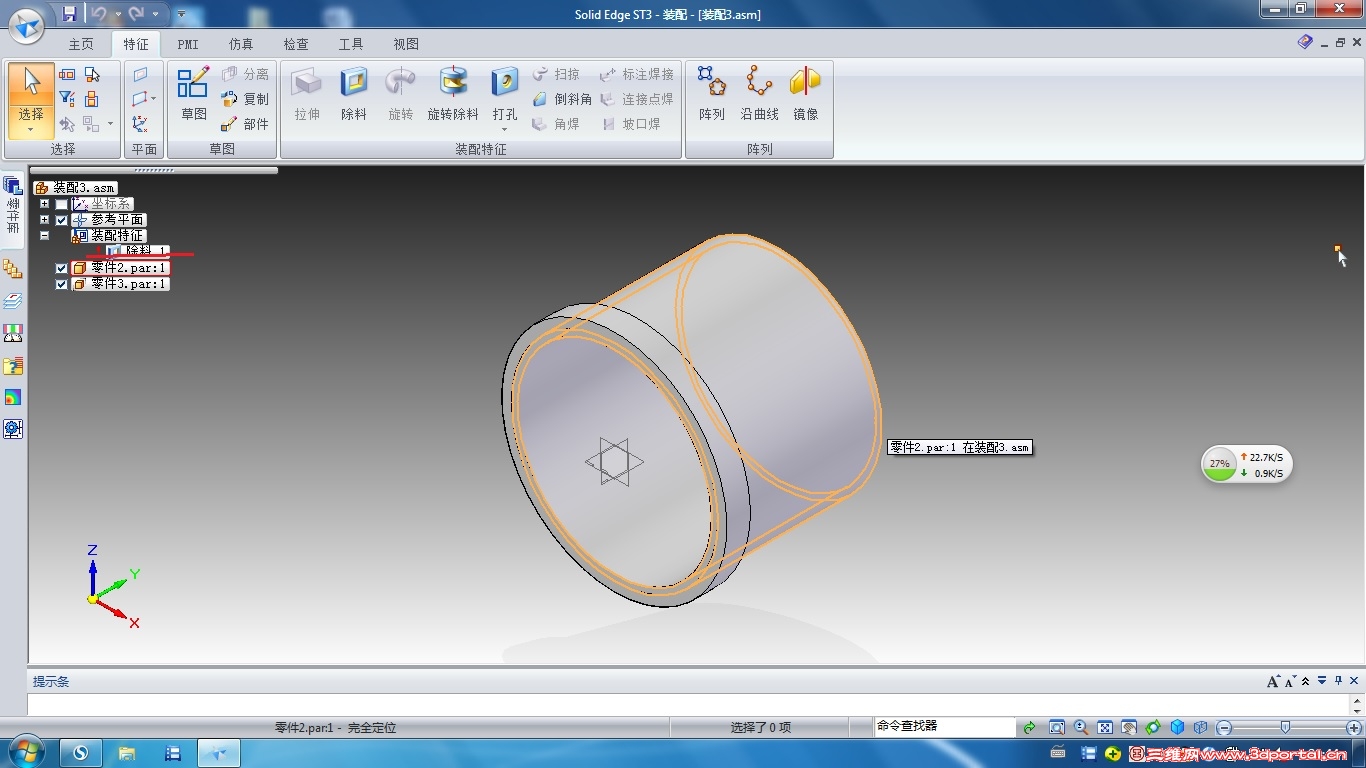This screenshot has height=768, width=1366.
Task: Undo the last action
Action: 98,14
